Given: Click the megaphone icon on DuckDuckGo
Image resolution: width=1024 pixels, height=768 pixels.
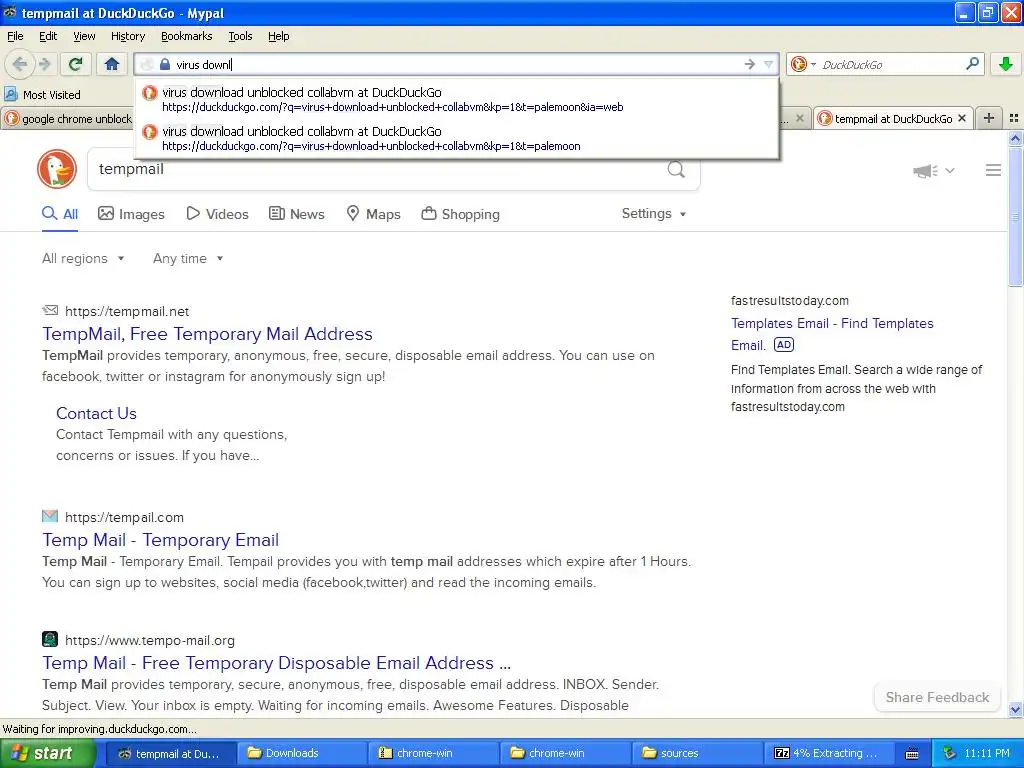Looking at the screenshot, I should (x=925, y=170).
